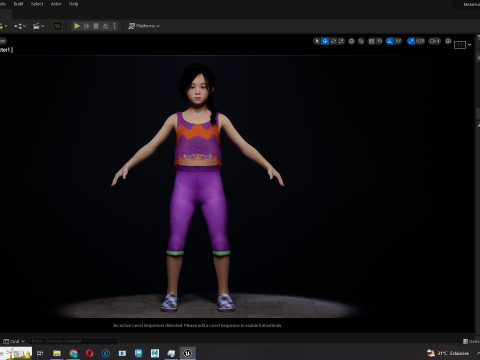Open the play options three-dot menu
Screen dimensions: 480x360
point(114,26)
